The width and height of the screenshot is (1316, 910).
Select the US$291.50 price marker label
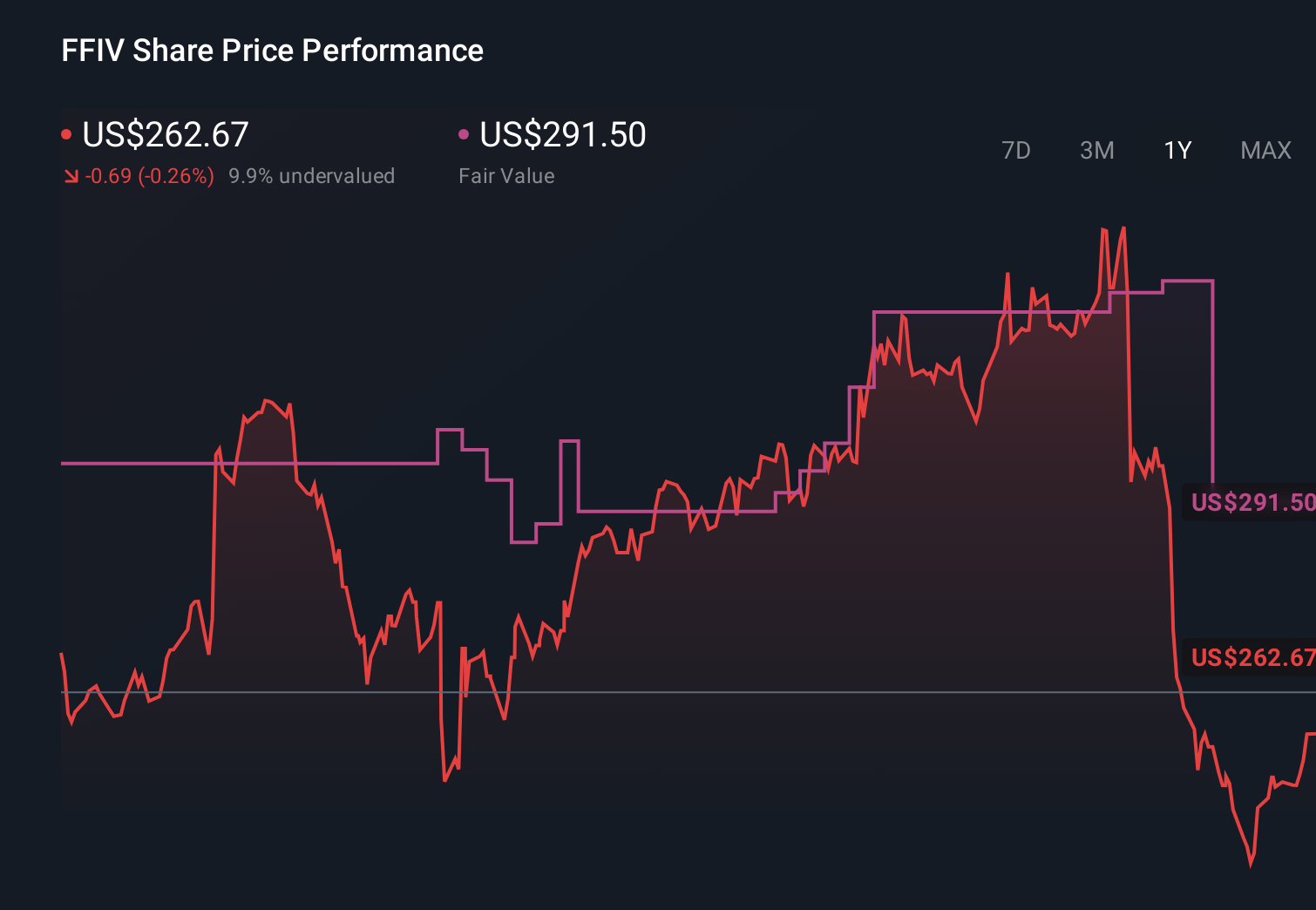[x=1253, y=501]
